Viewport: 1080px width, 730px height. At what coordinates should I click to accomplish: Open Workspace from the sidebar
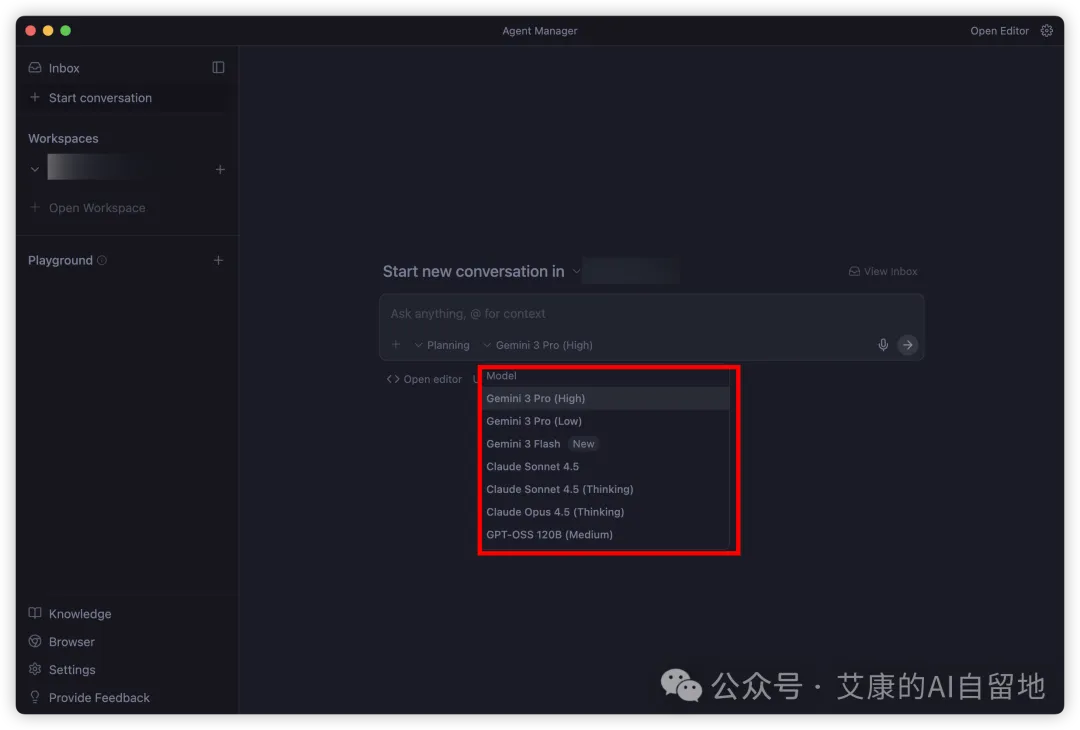96,208
